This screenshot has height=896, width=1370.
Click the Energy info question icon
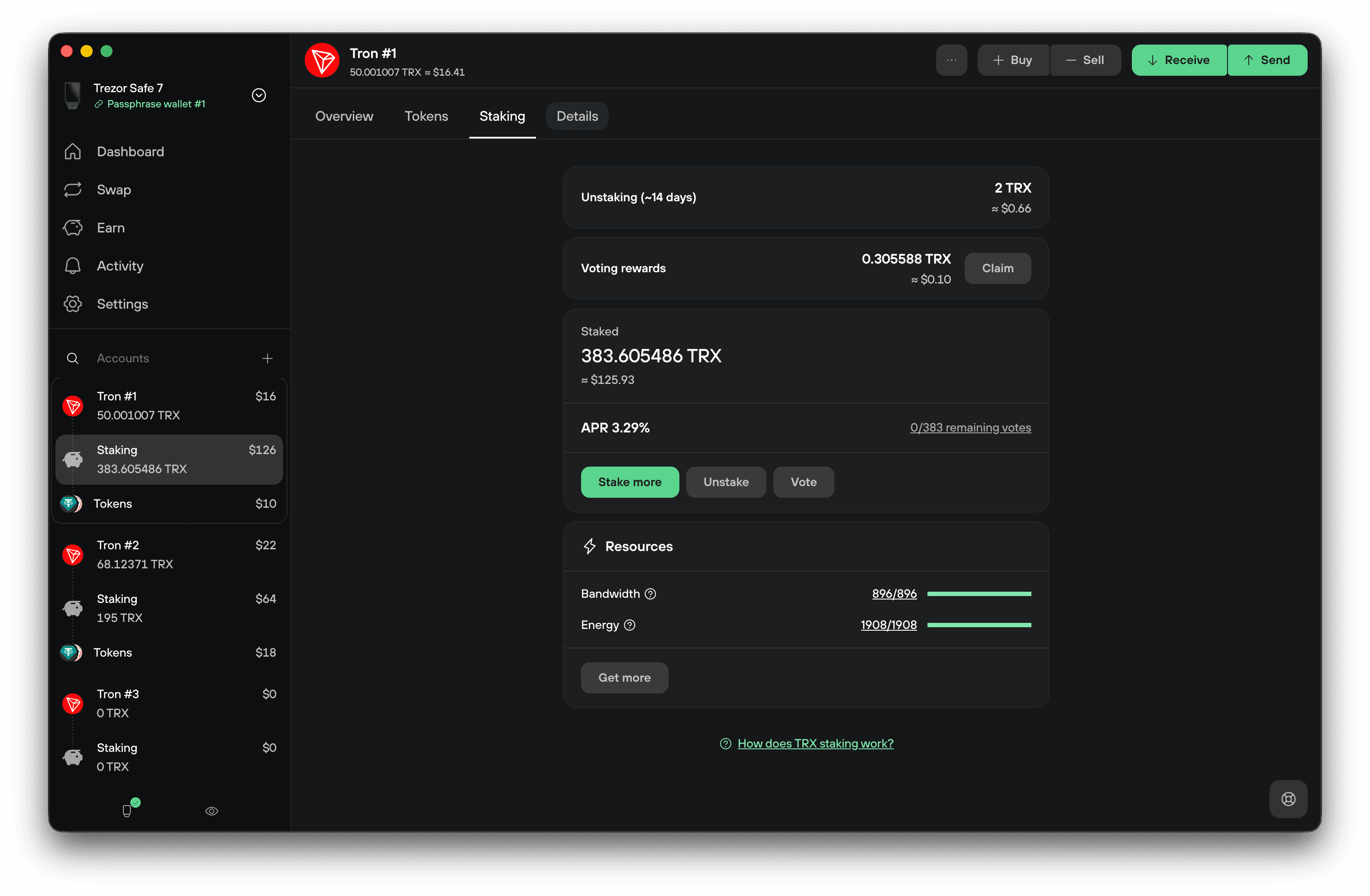tap(629, 625)
